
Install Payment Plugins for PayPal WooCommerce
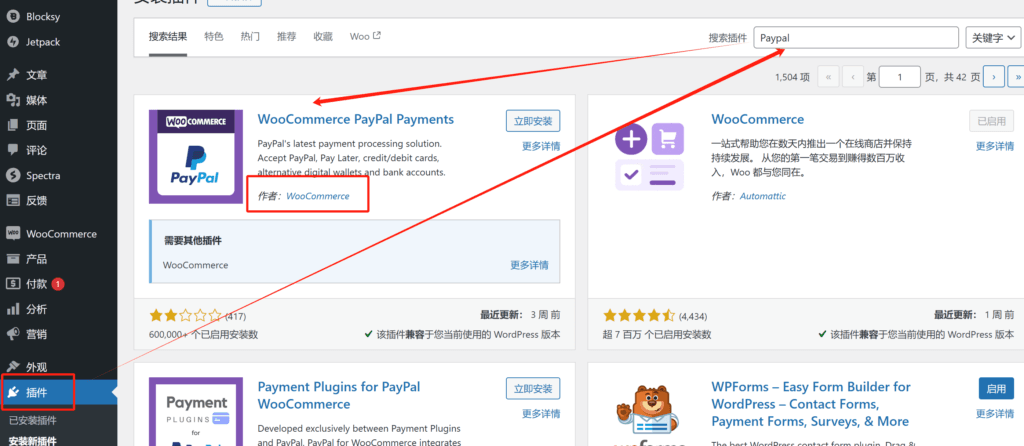tap(533, 389)
